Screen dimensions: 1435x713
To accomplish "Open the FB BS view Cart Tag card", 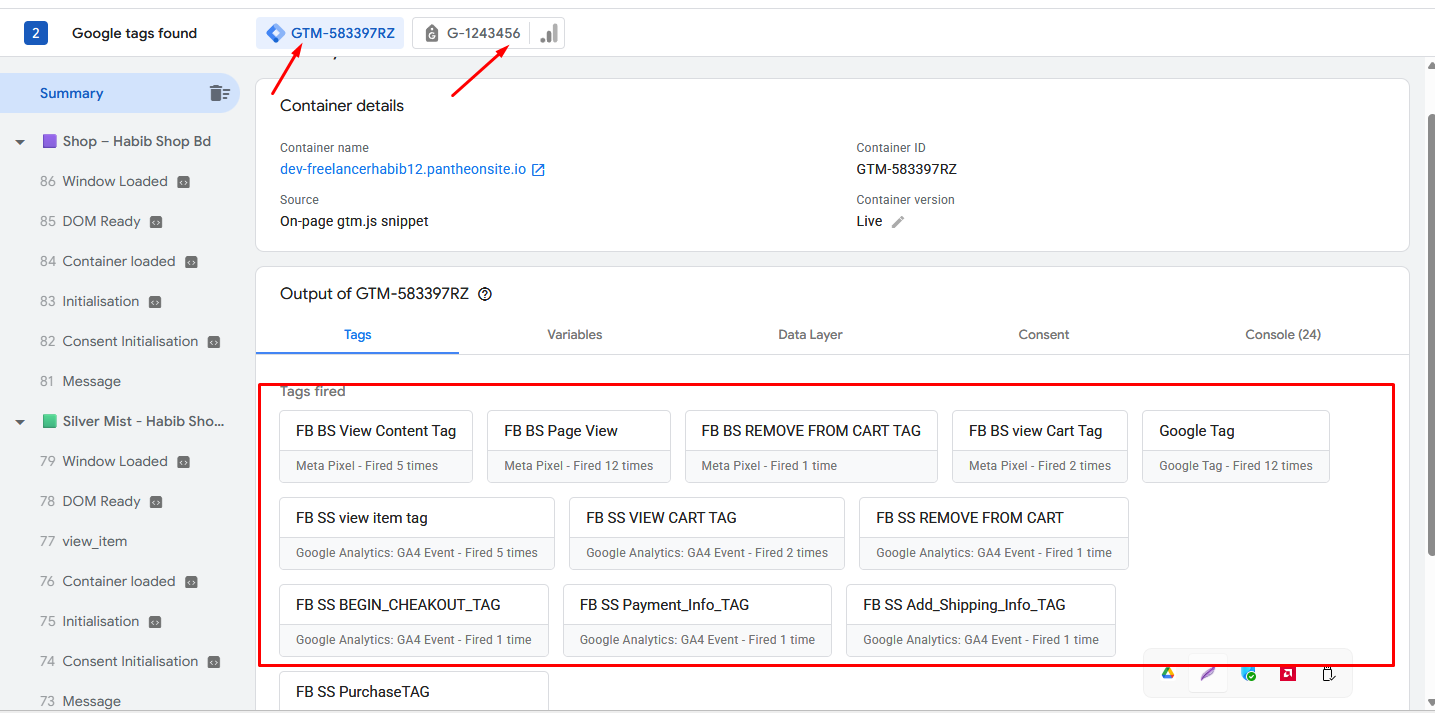I will (1040, 446).
